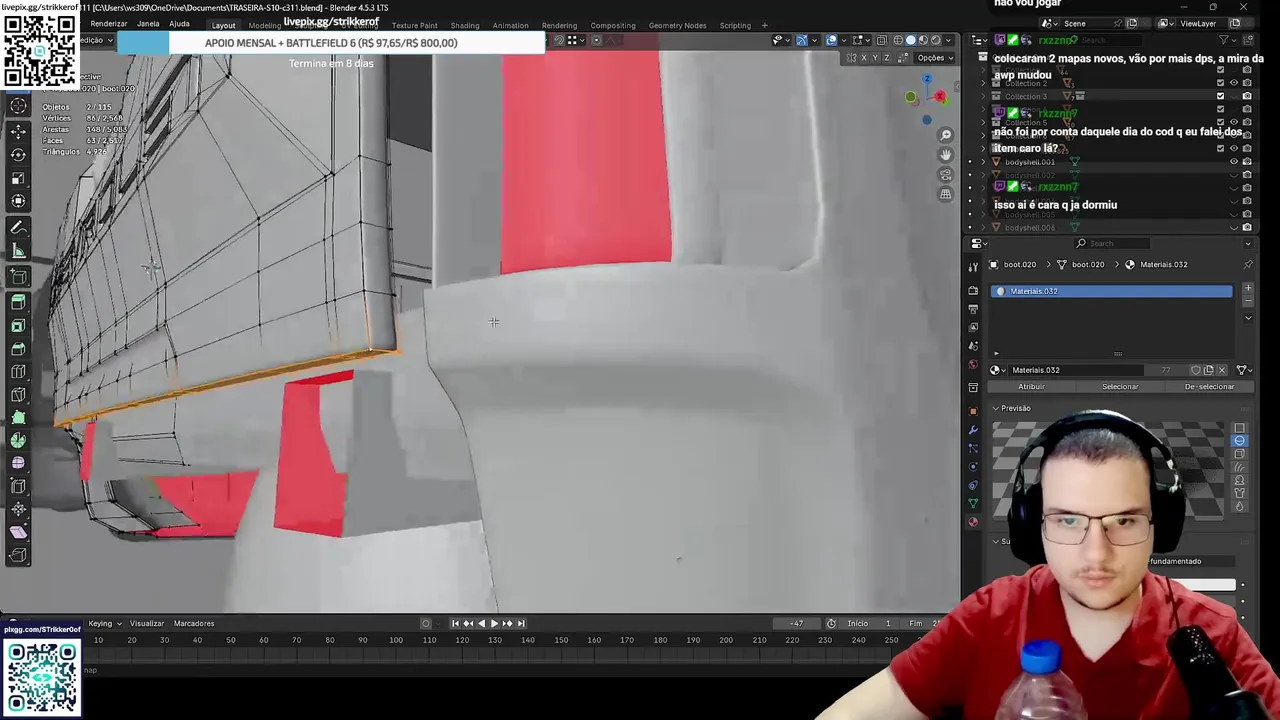Toggle viewport gizmos button
This screenshot has height=720, width=1280.
coord(802,40)
